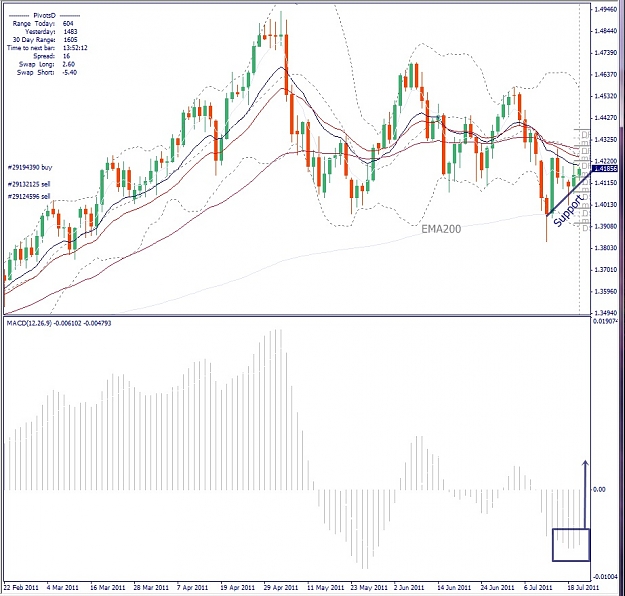Click price level 1.40130 on axis

click(605, 205)
